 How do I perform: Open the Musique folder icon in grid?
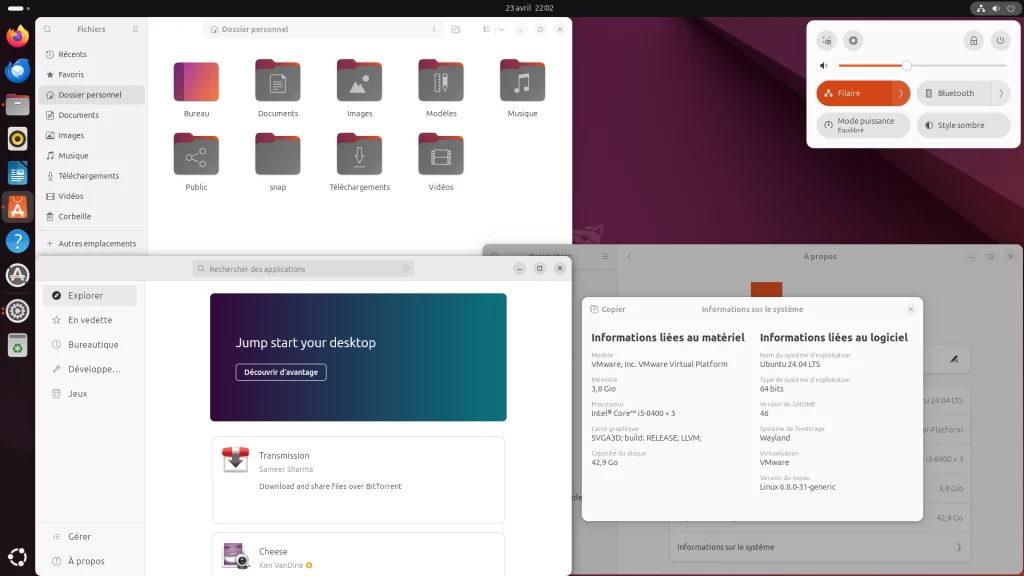(x=522, y=82)
